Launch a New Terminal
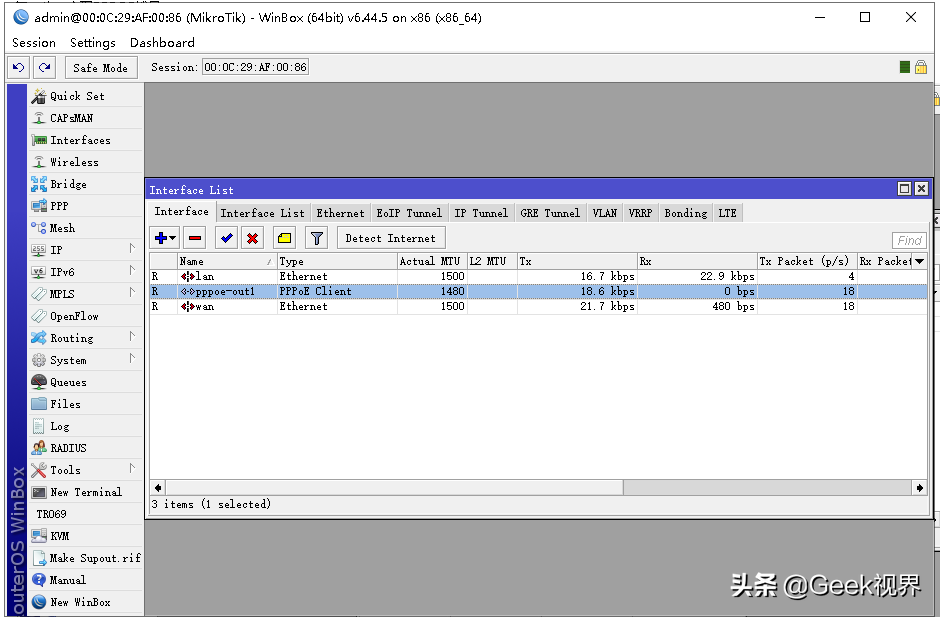The width and height of the screenshot is (940, 617). tap(86, 492)
